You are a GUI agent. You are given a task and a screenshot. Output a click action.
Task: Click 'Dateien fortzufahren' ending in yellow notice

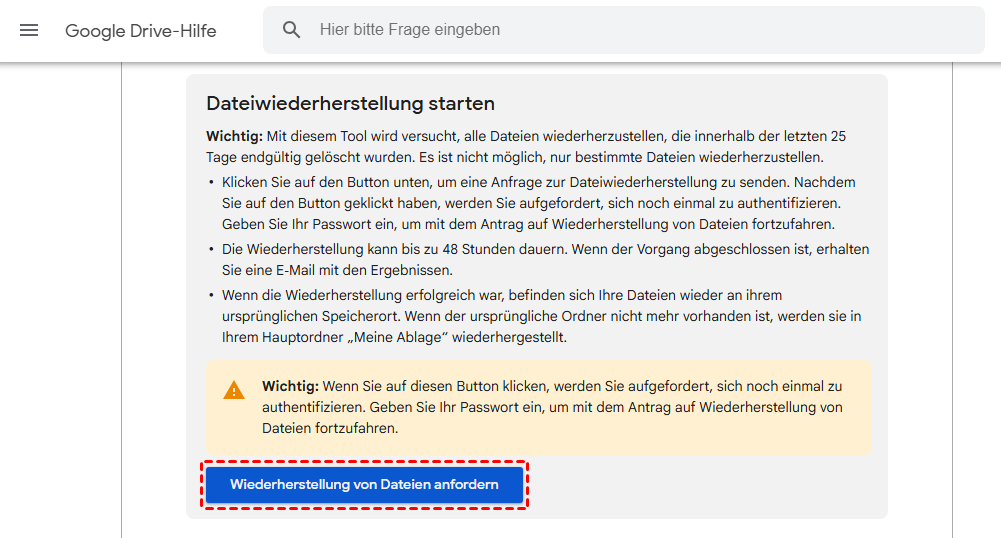tap(330, 428)
